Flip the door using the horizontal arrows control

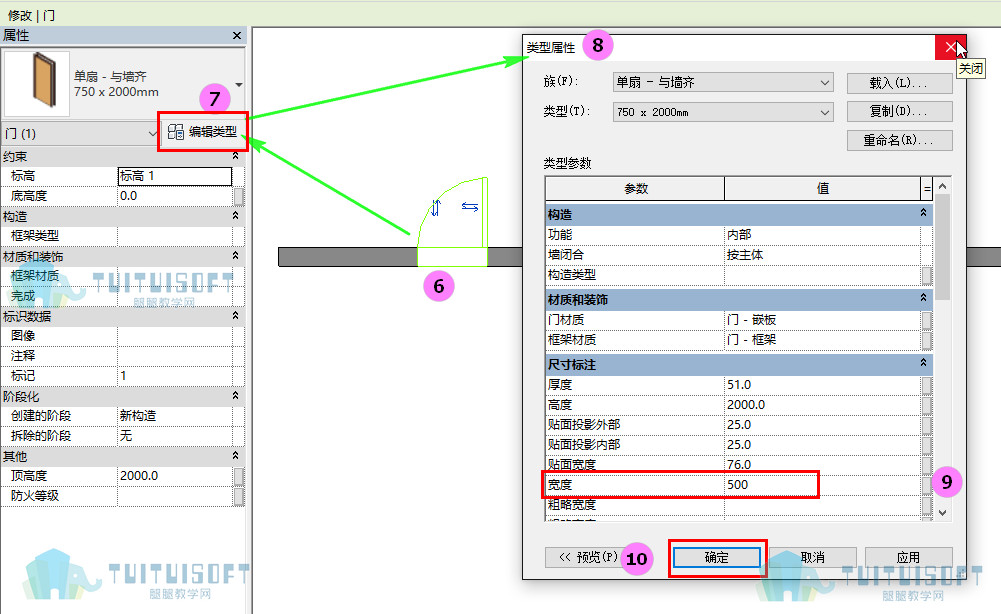470,207
